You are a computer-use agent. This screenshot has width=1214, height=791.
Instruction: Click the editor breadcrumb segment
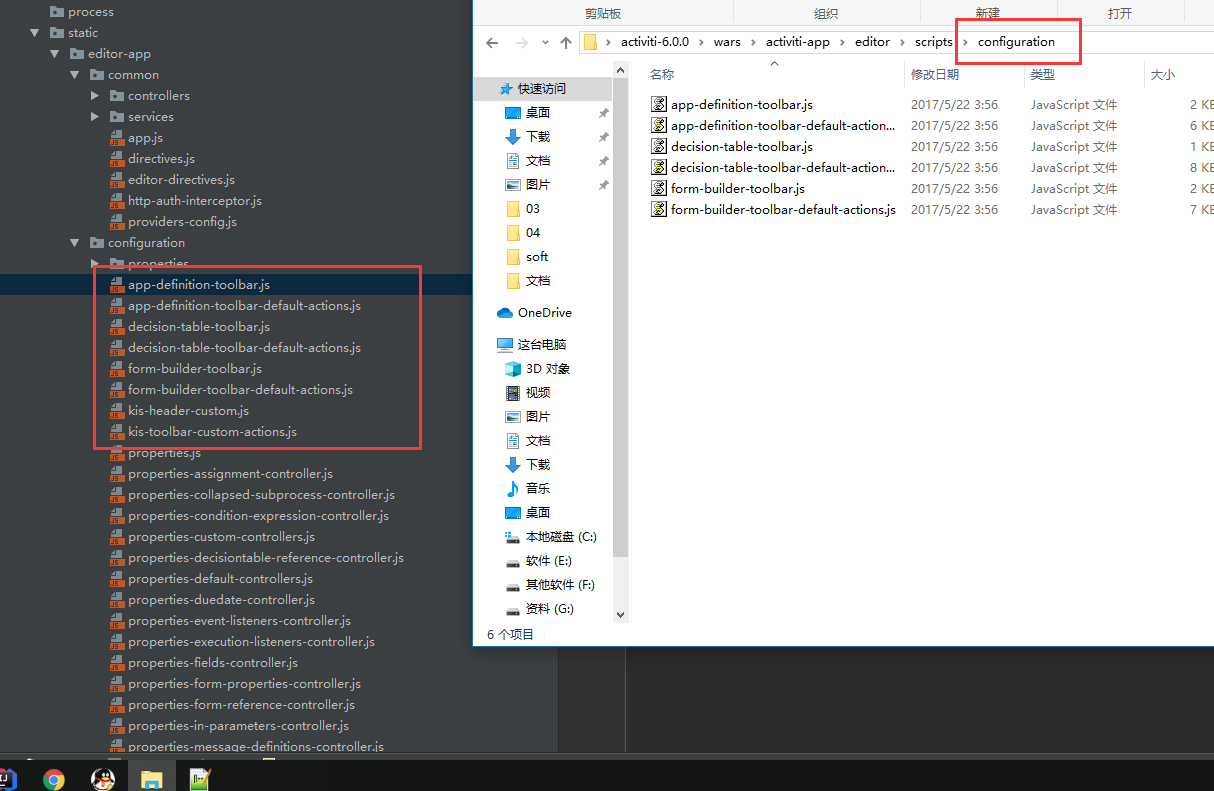[x=872, y=42]
